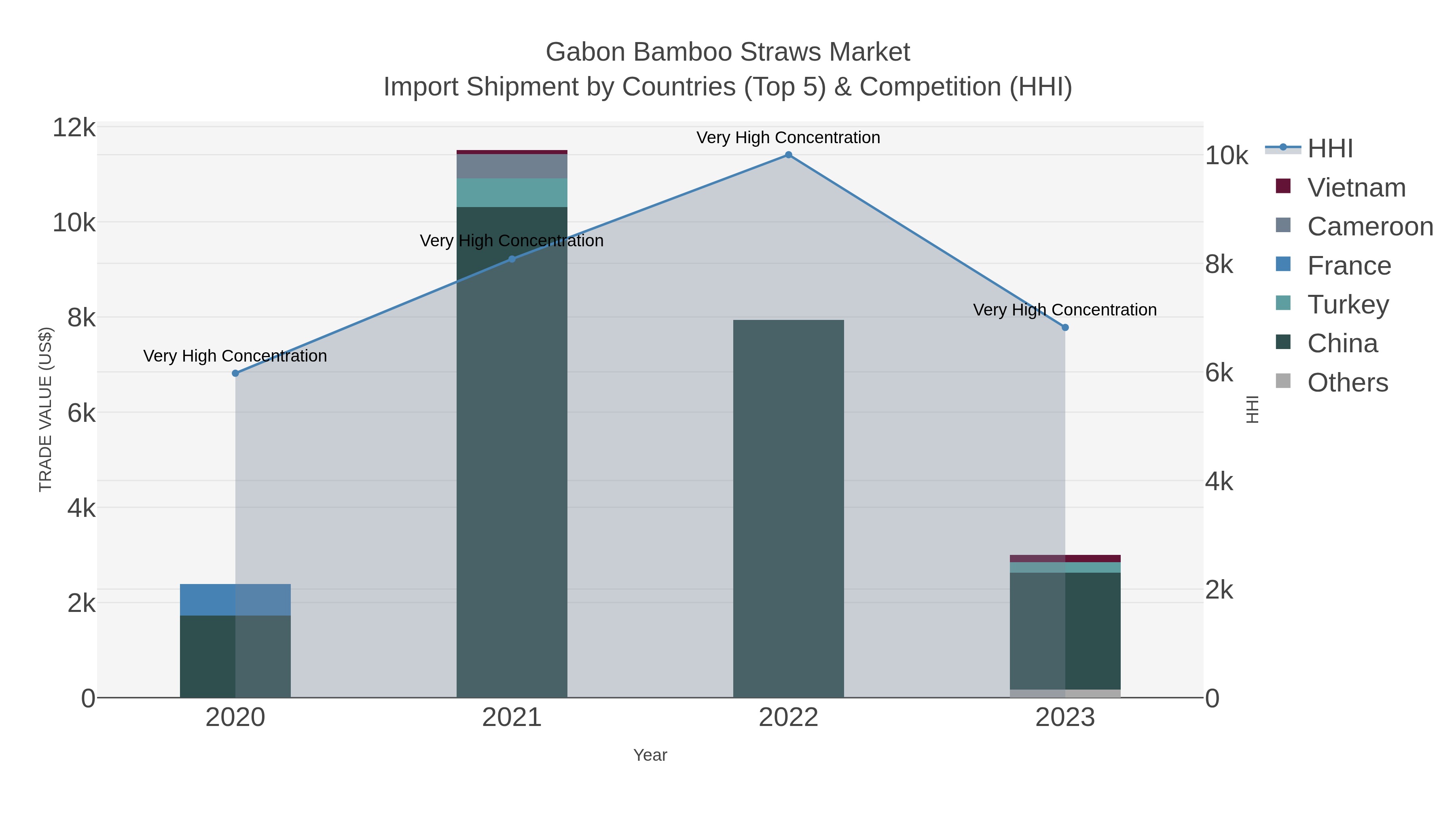1456x819 pixels.
Task: Click the China bar for 2022
Action: coord(789,509)
